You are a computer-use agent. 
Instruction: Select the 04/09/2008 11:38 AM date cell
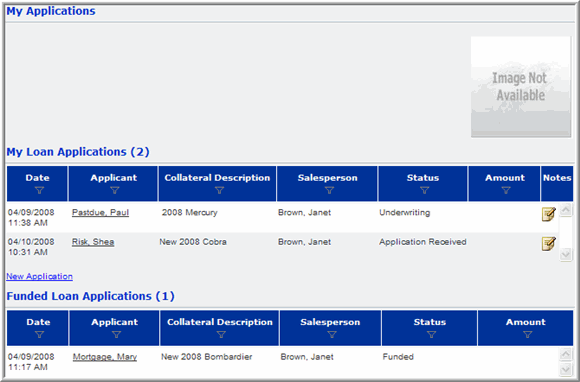pyautogui.click(x=31, y=217)
